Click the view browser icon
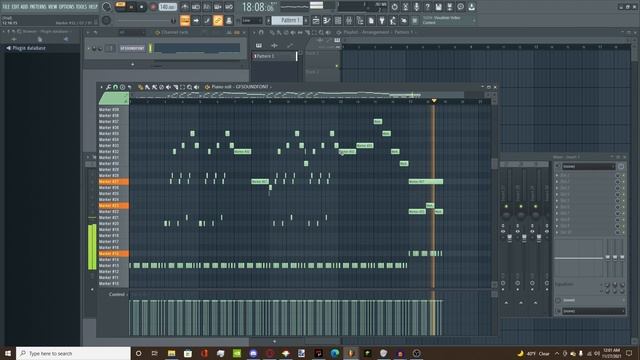The image size is (640, 360). point(360,20)
